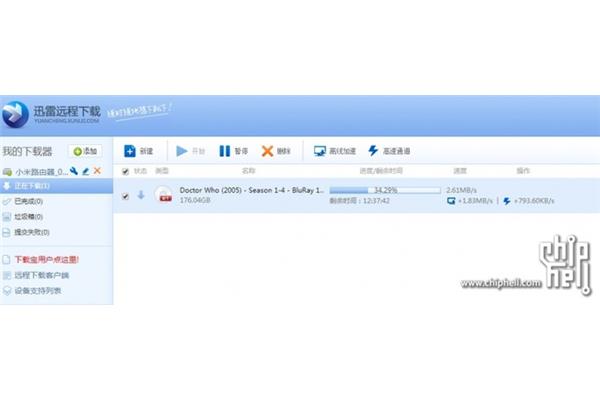The width and height of the screenshot is (600, 400).
Task: Pause downloads with the 暂停 button
Action: click(233, 151)
